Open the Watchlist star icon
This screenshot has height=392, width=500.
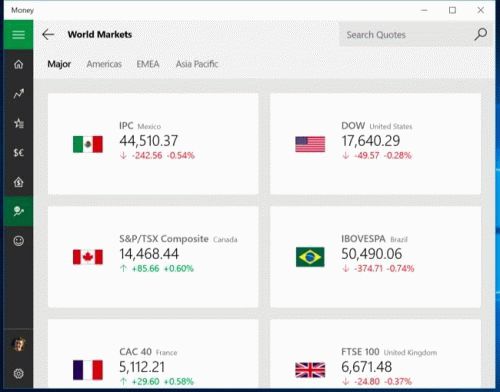18,123
